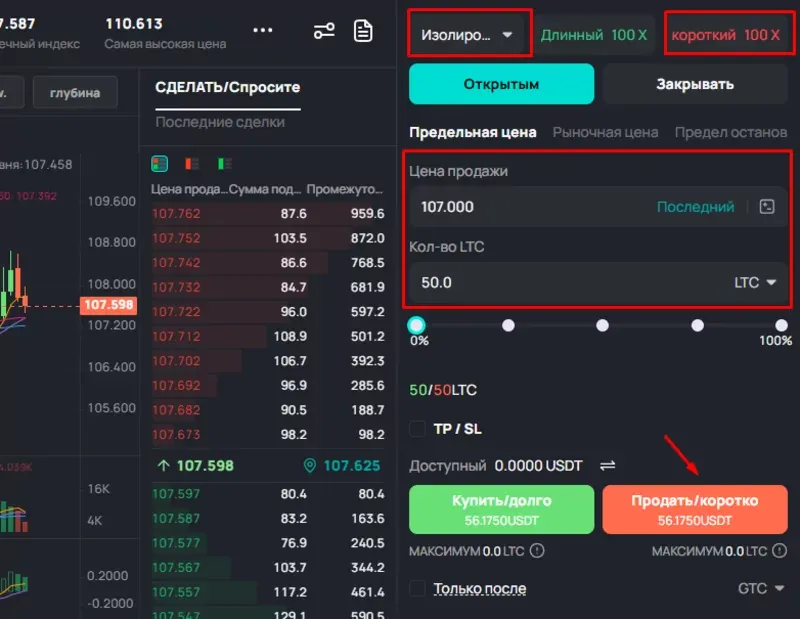The height and width of the screenshot is (619, 800).
Task: Set amount slider to 50% point
Action: pyautogui.click(x=603, y=325)
